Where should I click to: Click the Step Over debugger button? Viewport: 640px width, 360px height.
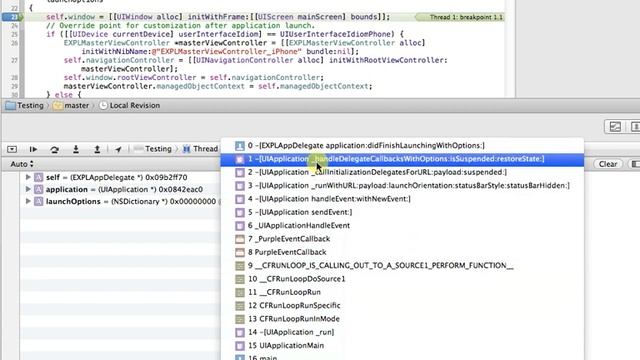[54, 149]
